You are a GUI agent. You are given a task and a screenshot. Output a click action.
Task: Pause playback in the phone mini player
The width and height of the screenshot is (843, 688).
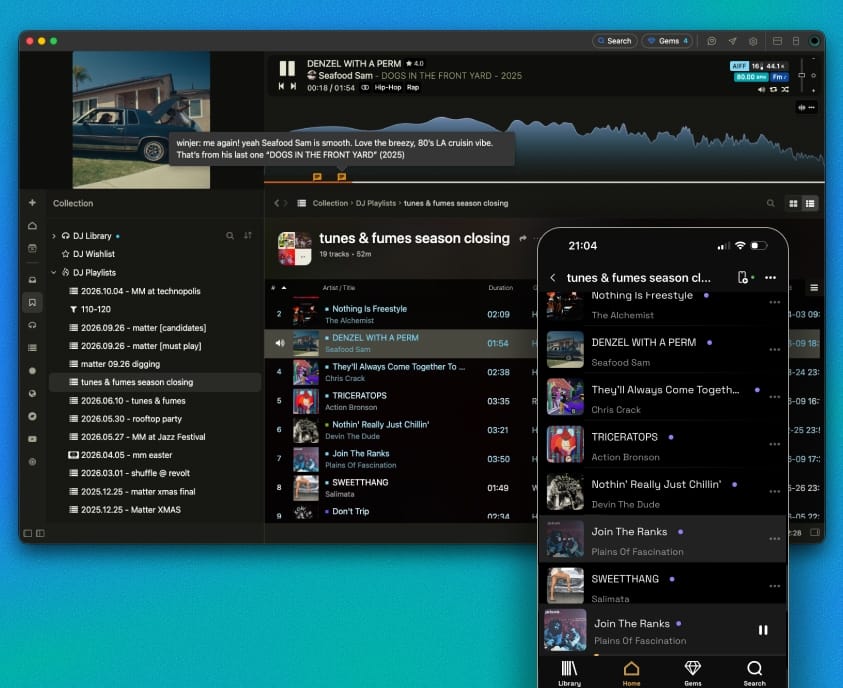click(763, 630)
